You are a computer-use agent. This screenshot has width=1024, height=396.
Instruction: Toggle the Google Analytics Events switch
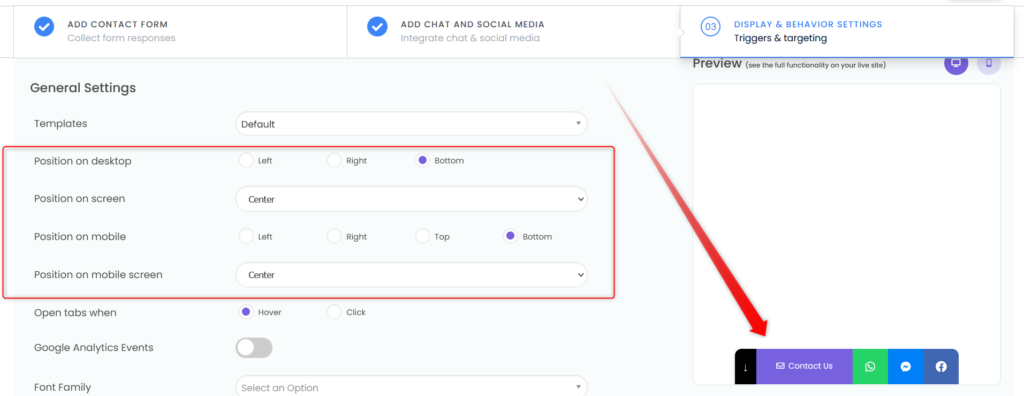254,348
